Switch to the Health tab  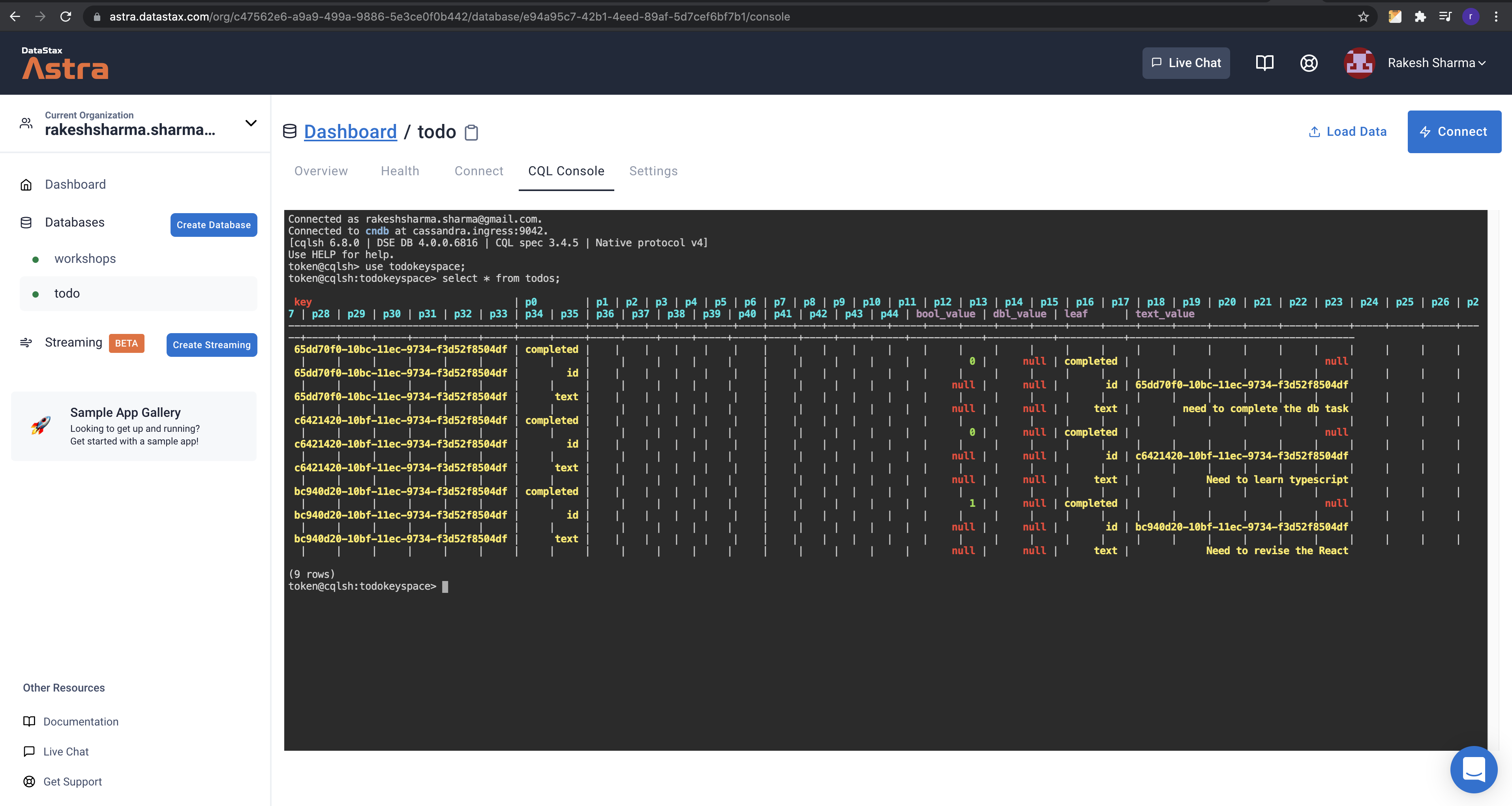(x=400, y=171)
